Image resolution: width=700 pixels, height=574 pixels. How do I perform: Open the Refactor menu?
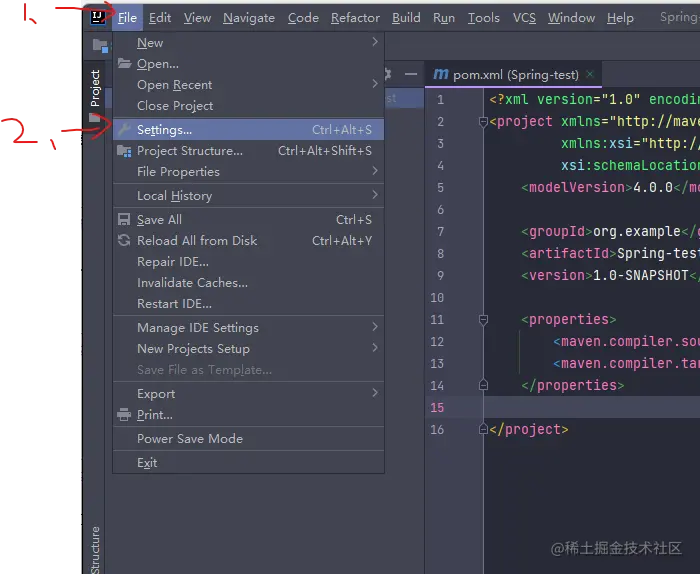(355, 18)
